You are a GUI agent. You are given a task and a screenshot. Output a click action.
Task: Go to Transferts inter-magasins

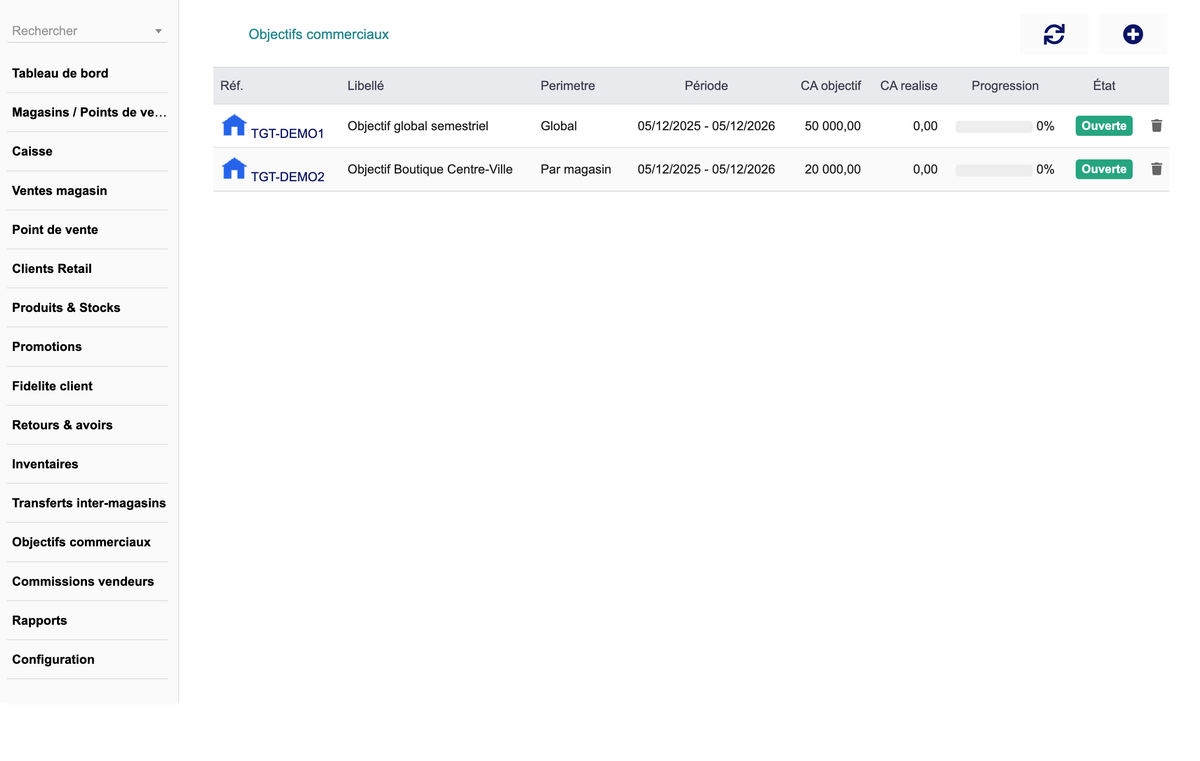[x=89, y=502]
